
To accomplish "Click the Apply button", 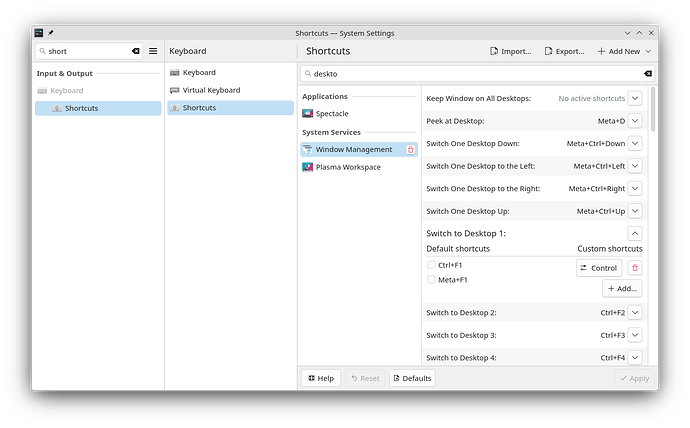I will (x=634, y=378).
